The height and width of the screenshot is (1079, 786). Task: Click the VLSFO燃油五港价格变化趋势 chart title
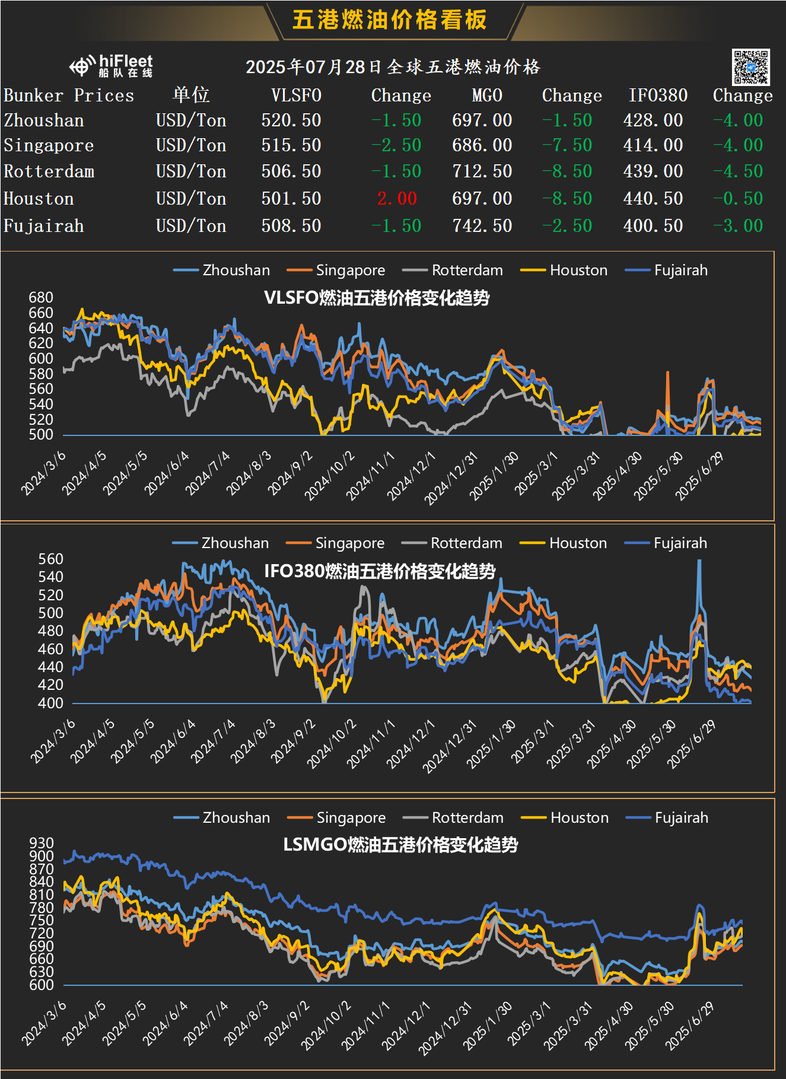coord(376,298)
